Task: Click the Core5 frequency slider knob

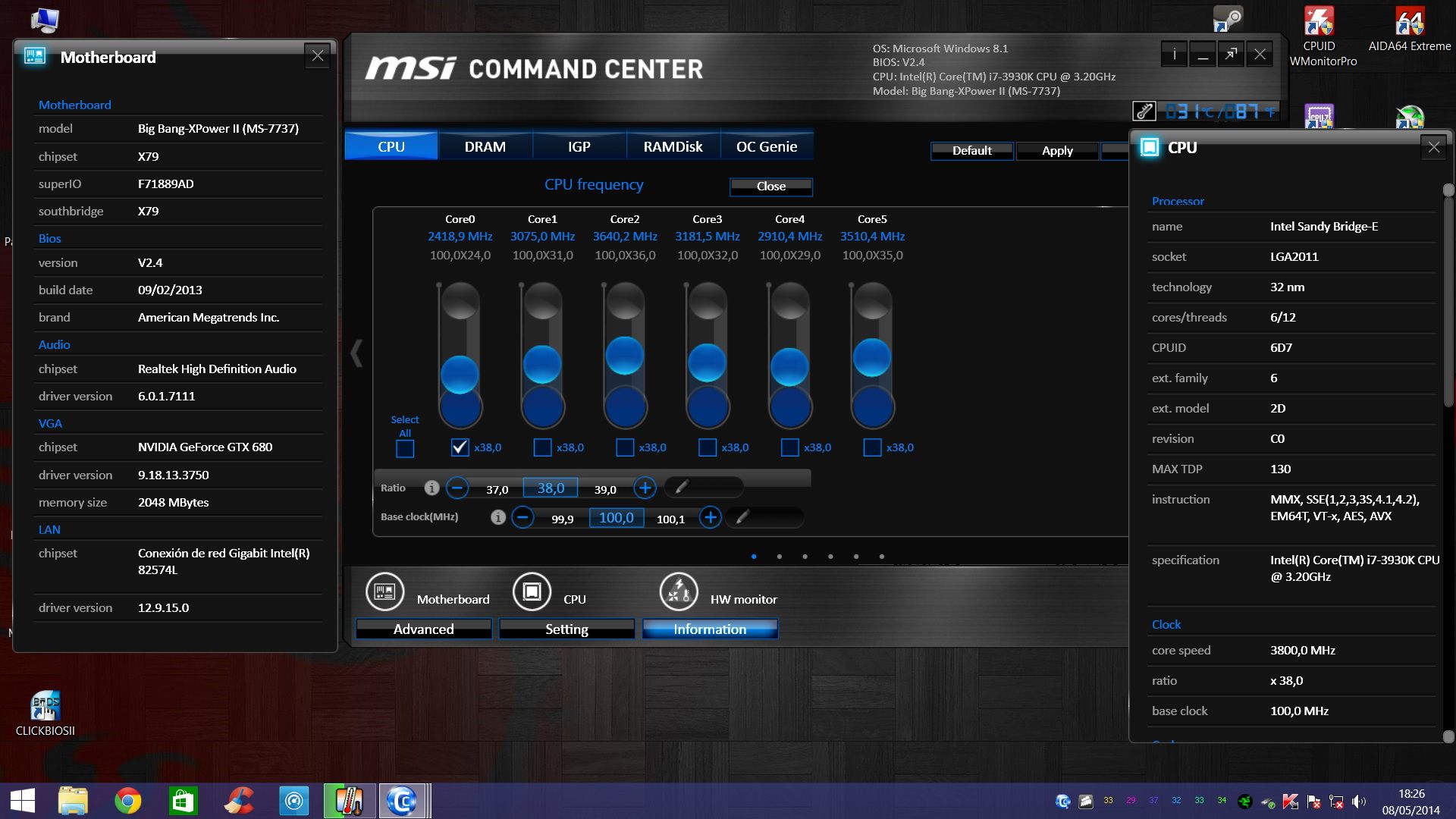Action: coord(872,357)
